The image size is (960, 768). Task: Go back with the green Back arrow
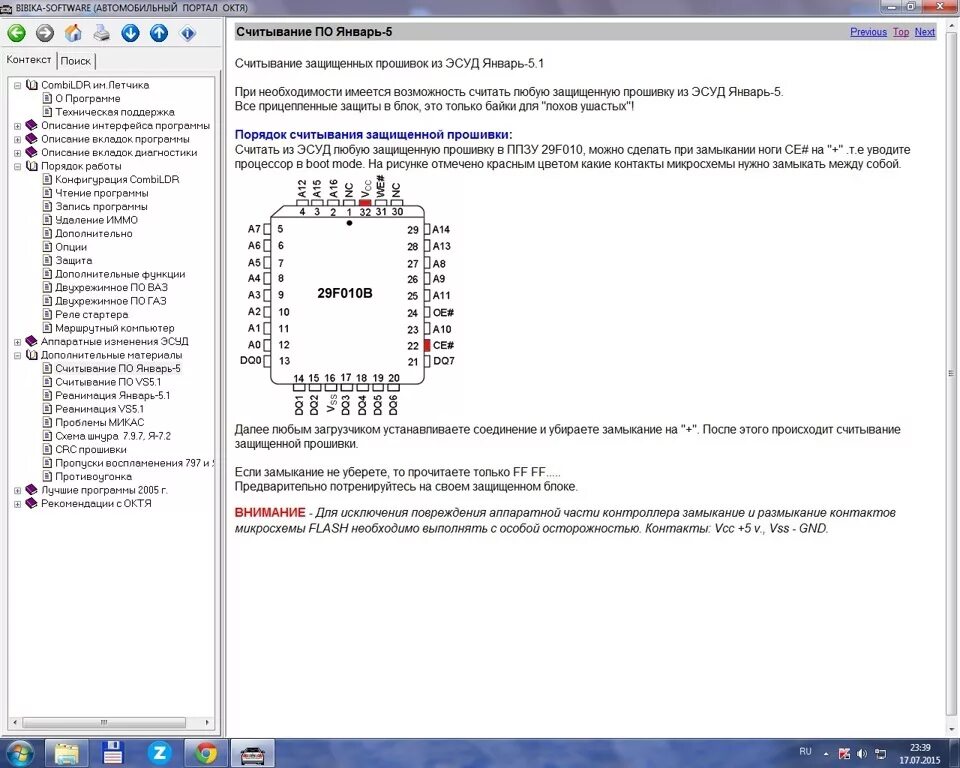pyautogui.click(x=17, y=32)
